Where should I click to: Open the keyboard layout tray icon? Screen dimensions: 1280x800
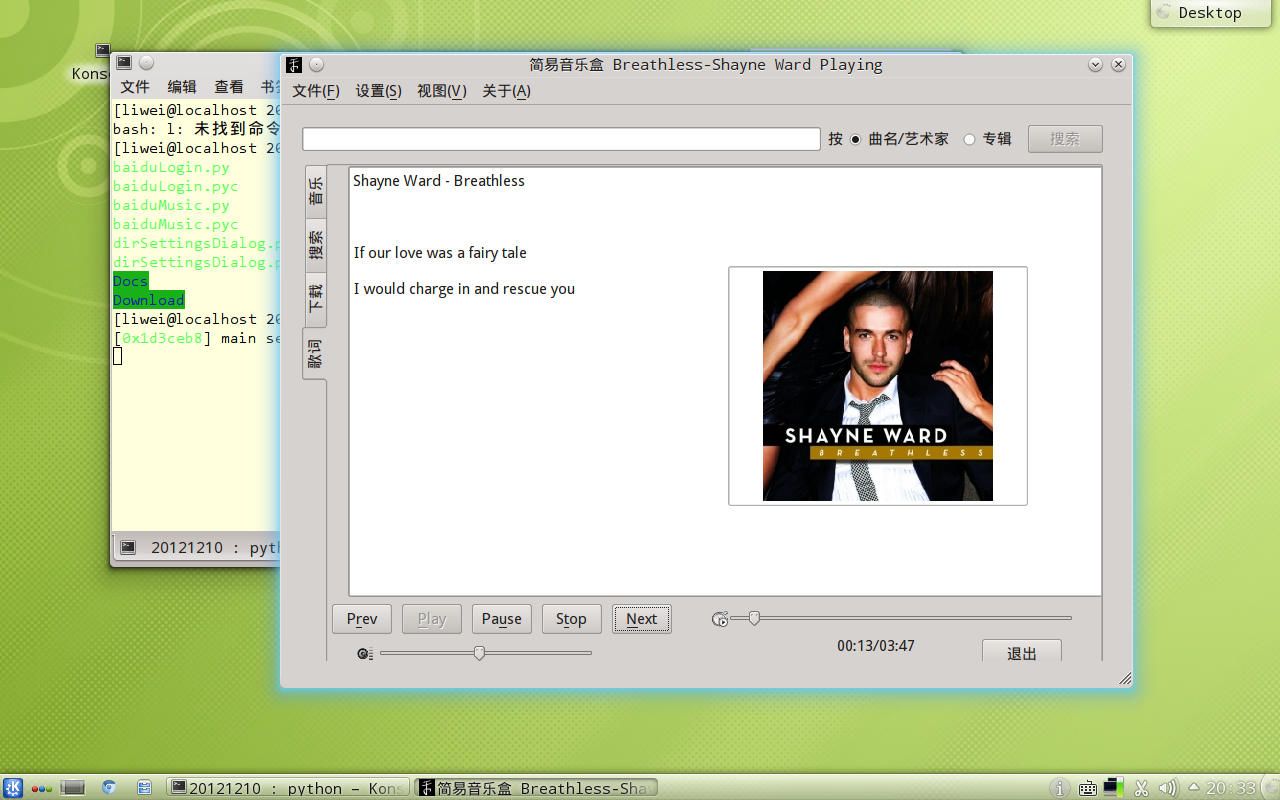click(x=1088, y=788)
